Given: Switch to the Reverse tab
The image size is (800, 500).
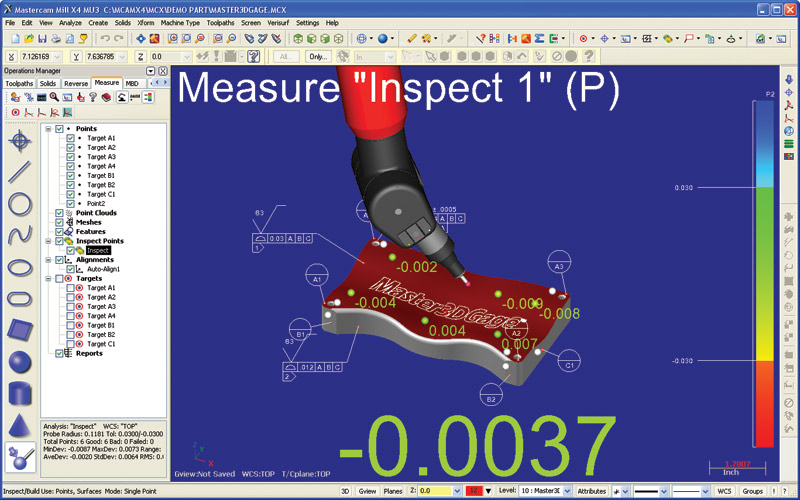Looking at the screenshot, I should [76, 83].
